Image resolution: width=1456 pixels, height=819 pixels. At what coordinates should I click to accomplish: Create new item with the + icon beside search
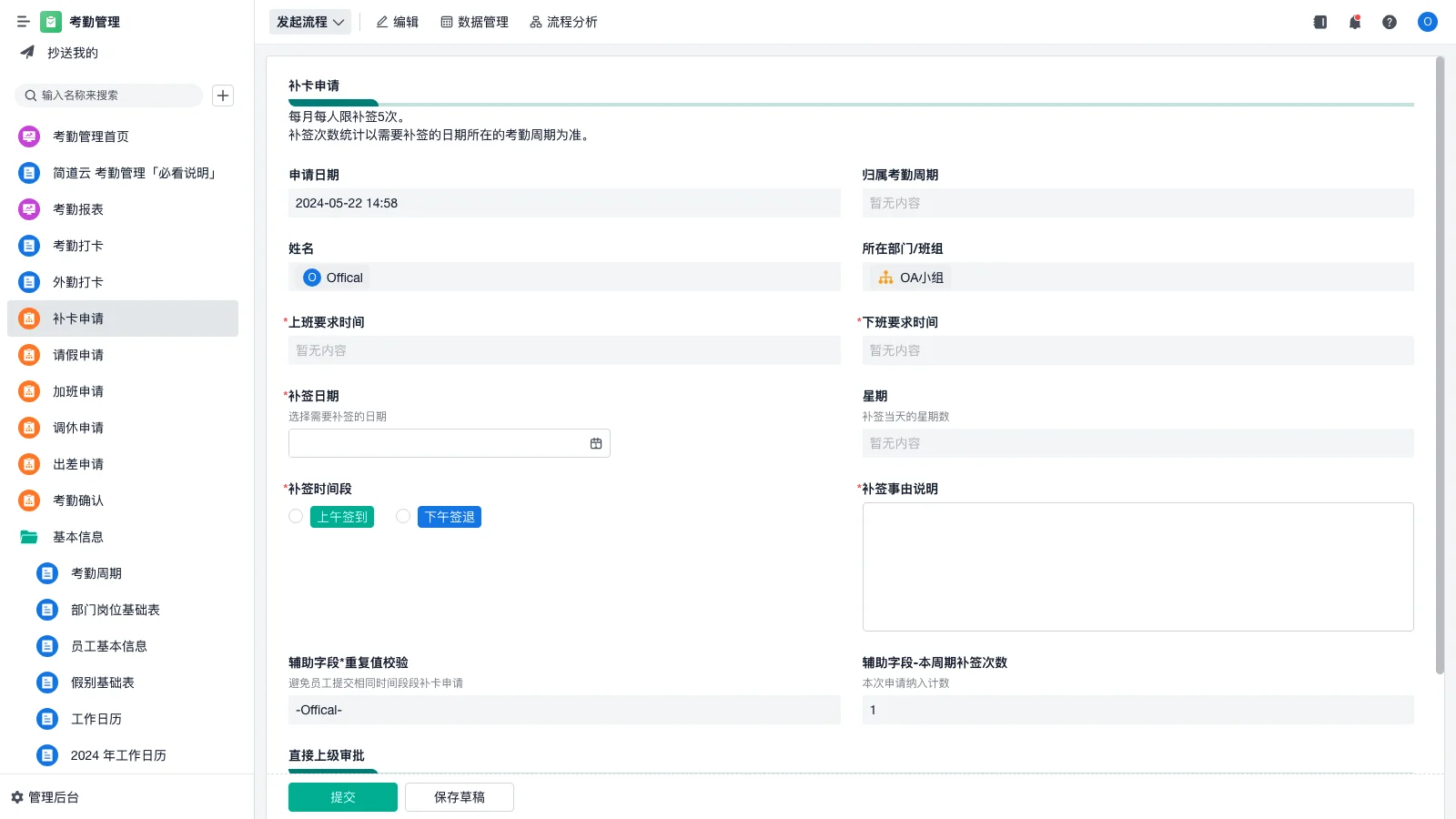pos(222,95)
